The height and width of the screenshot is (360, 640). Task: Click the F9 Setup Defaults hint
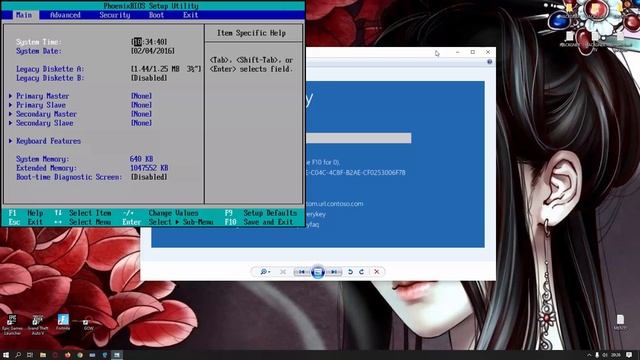(x=260, y=213)
